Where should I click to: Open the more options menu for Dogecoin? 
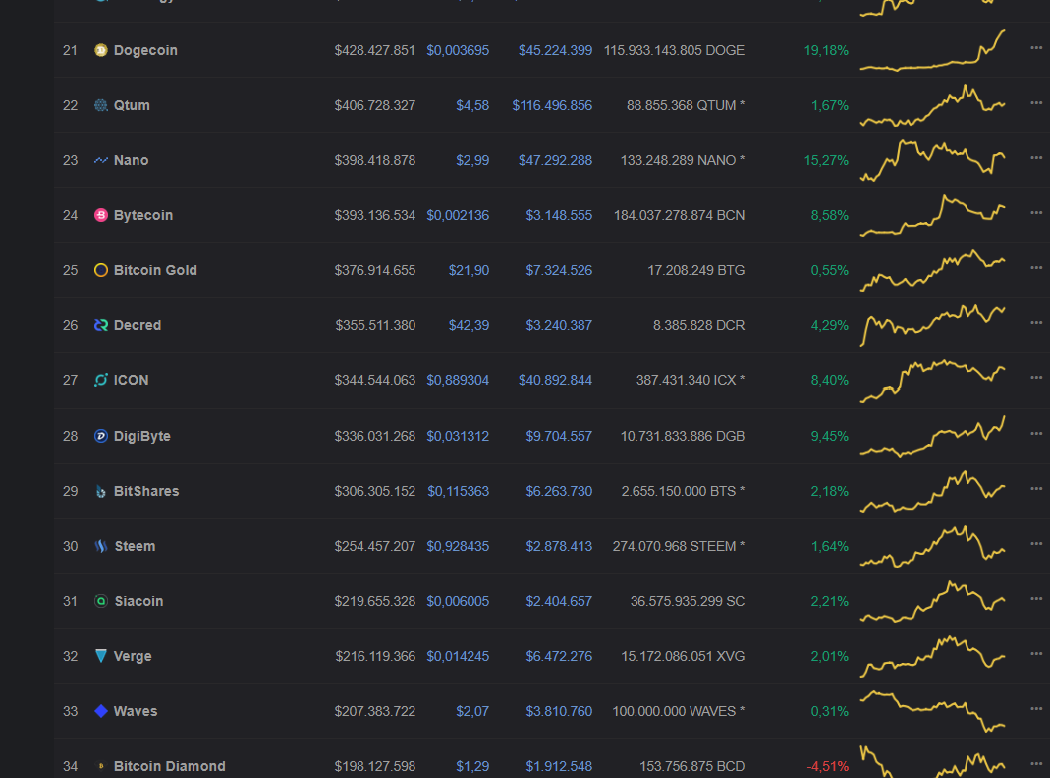click(x=1036, y=48)
